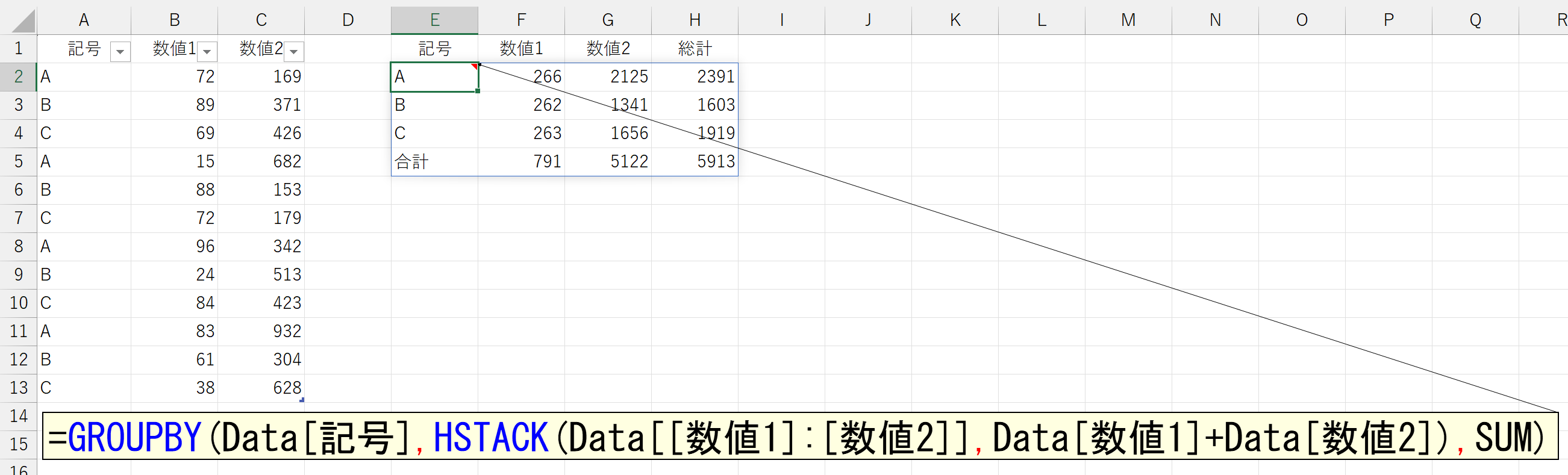Click cell C3 with value 371
The image size is (1568, 475).
coord(261,105)
